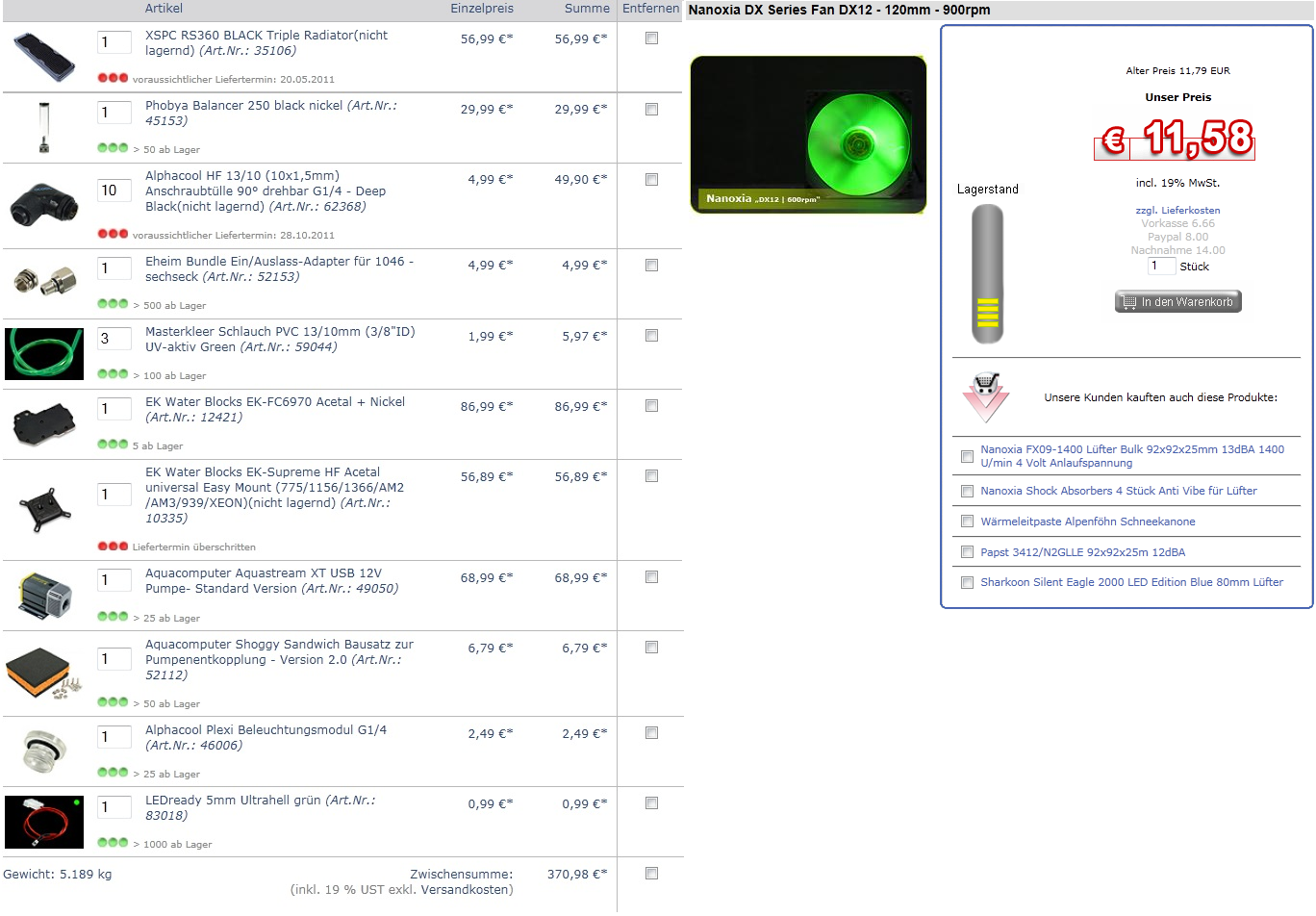This screenshot has height=916, width=1316.
Task: Click the Alter Preis 11,79 EUR text
Action: click(x=1177, y=70)
